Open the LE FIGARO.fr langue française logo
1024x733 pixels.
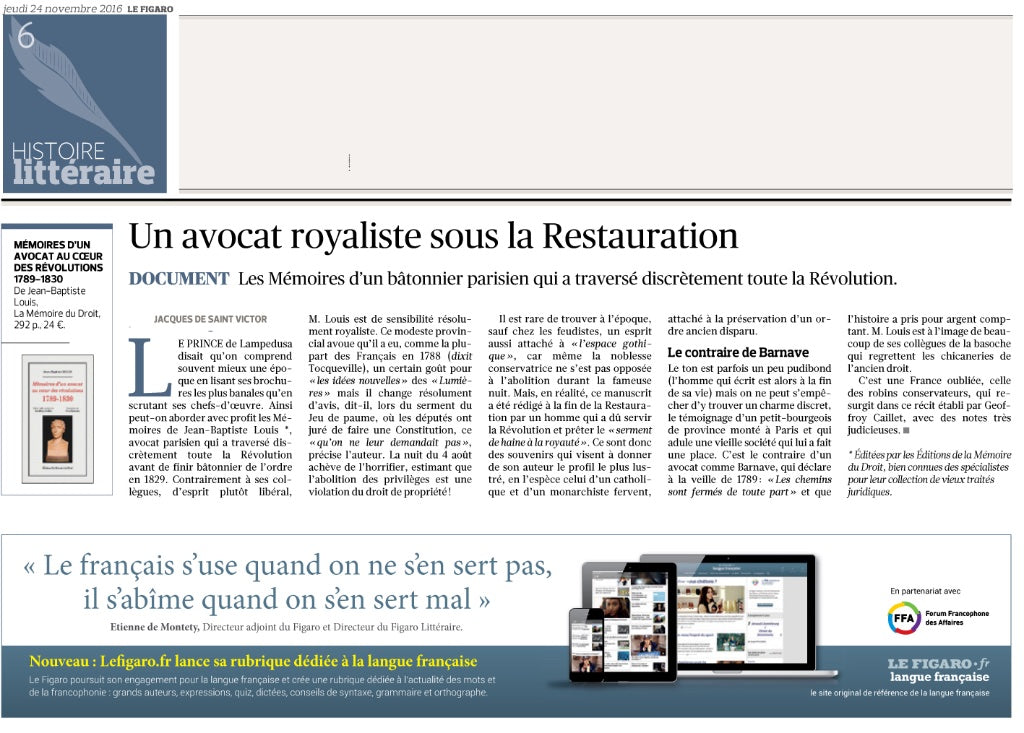pyautogui.click(x=939, y=670)
